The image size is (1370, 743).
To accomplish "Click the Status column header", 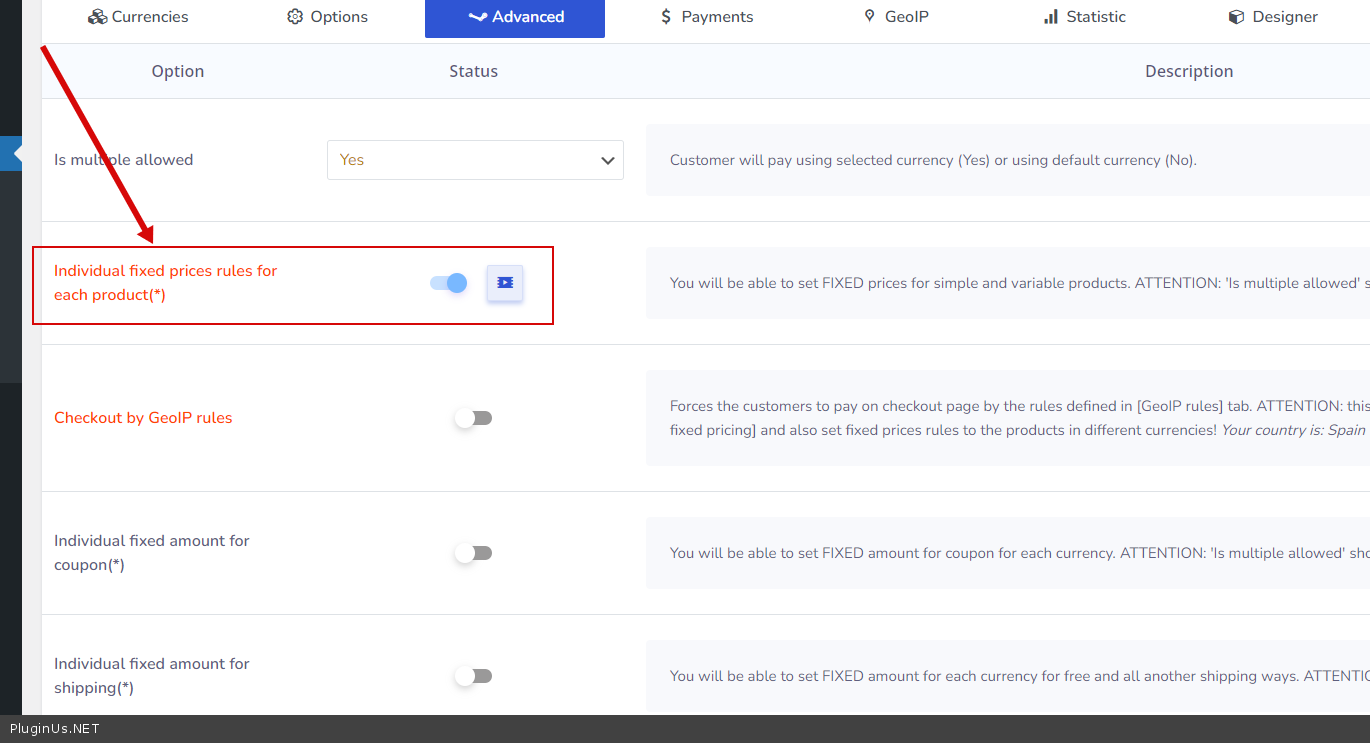I will point(473,71).
